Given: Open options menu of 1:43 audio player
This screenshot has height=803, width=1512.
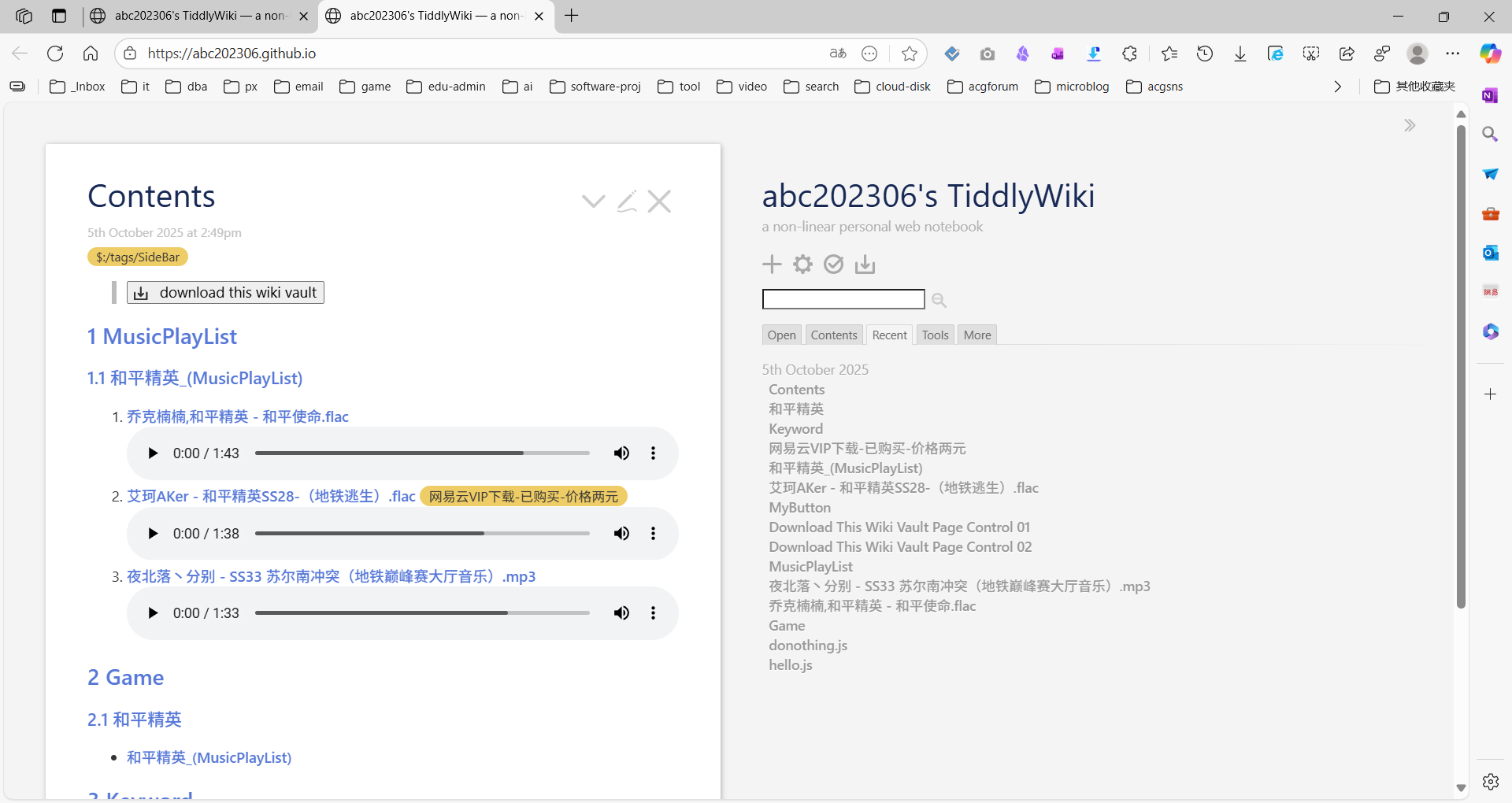Looking at the screenshot, I should [653, 453].
